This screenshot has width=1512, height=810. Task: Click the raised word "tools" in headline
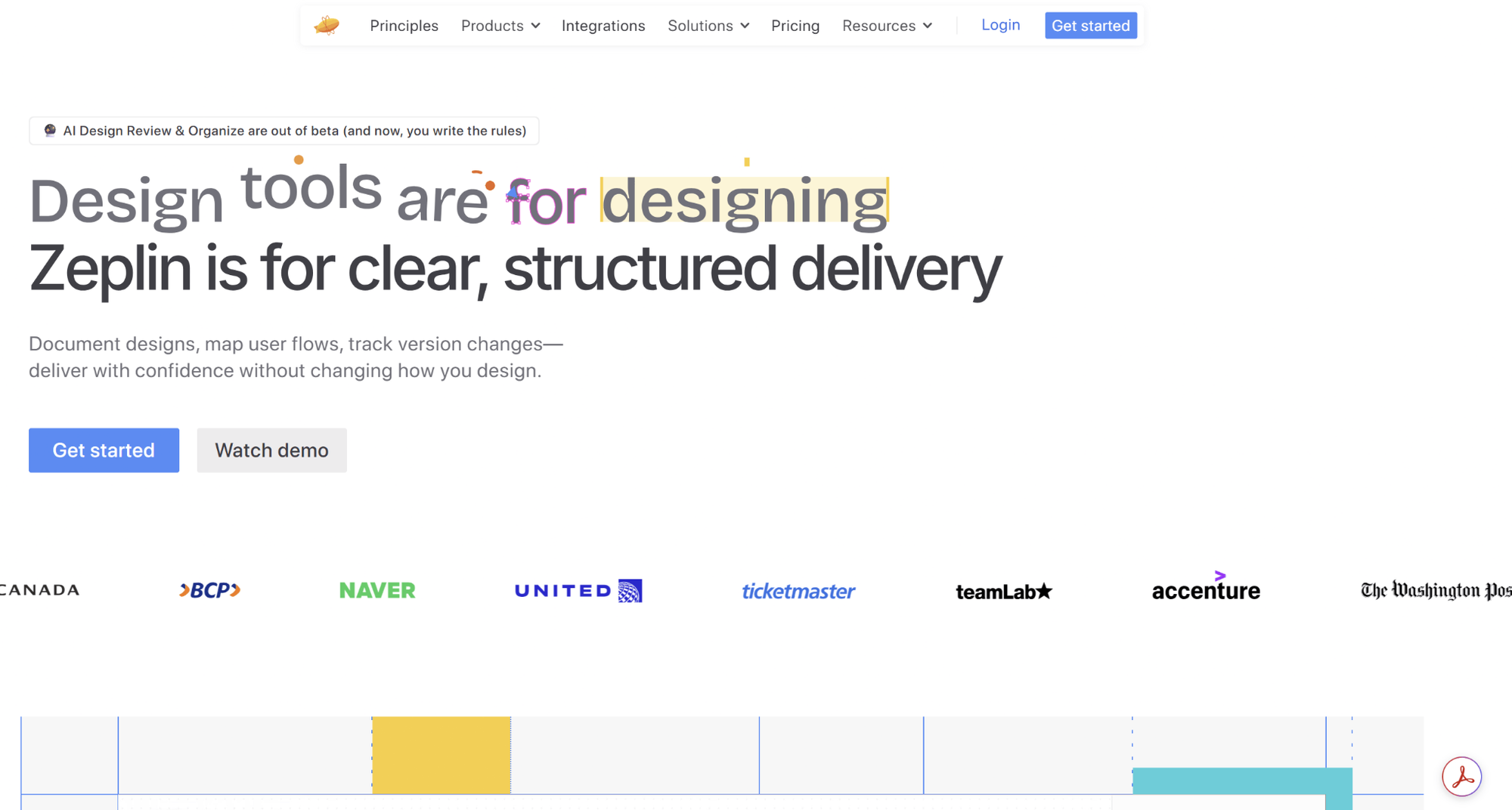[x=311, y=187]
